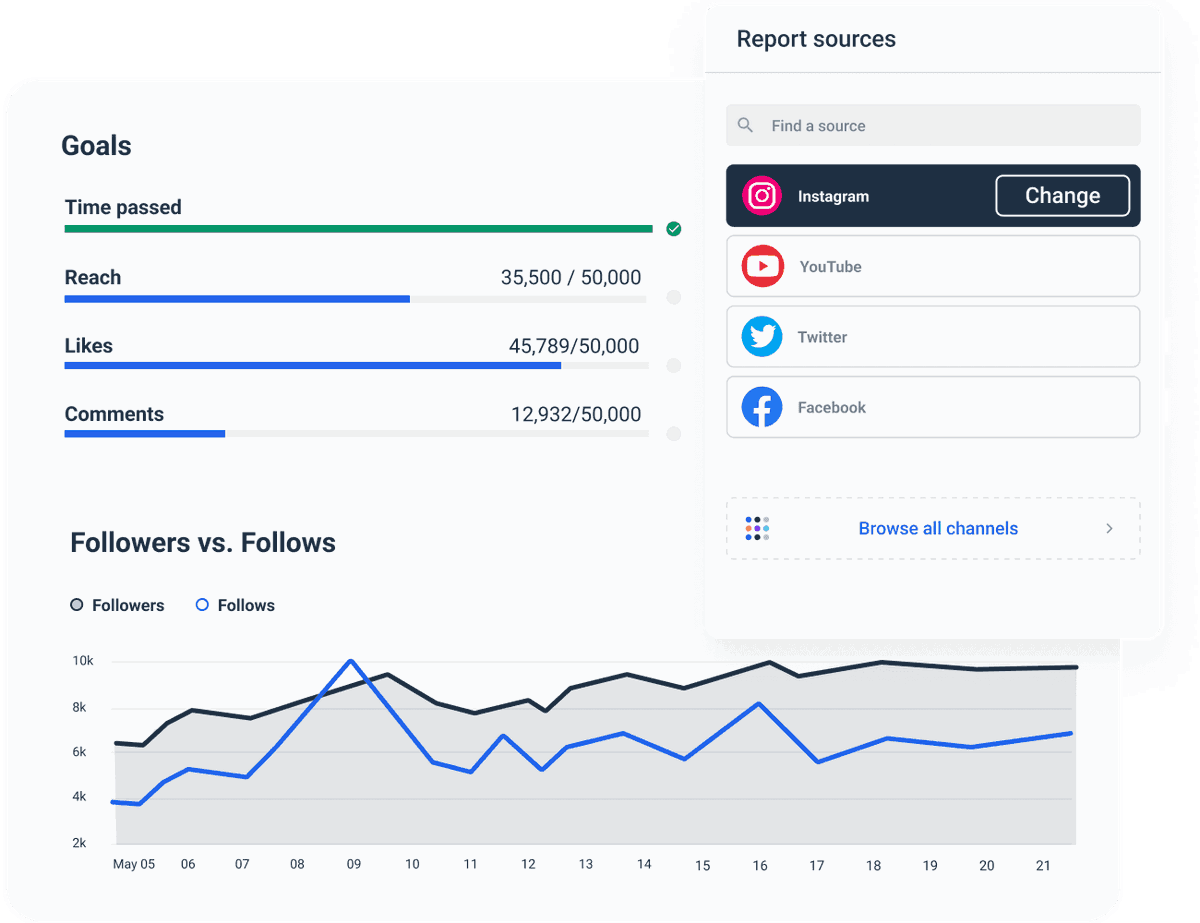
Task: Open Browse all channels link
Action: (938, 528)
